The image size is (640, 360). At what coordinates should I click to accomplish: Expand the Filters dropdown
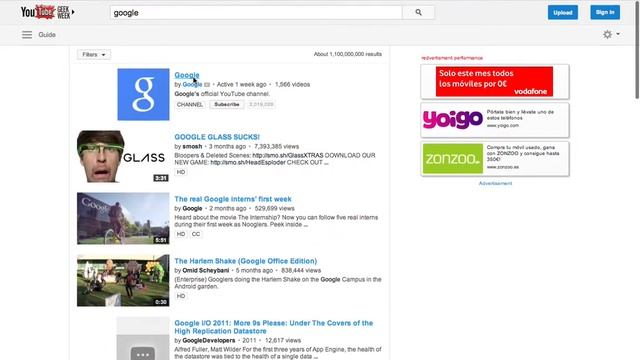click(x=93, y=54)
